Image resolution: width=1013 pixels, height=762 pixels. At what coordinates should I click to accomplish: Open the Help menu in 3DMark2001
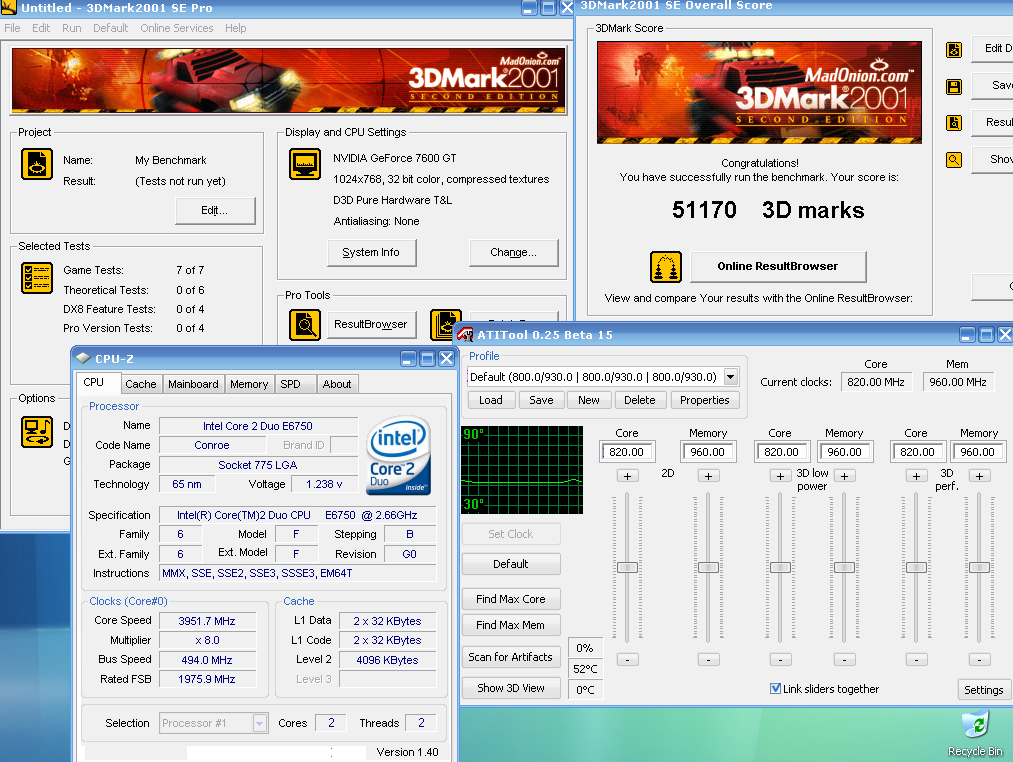(x=235, y=28)
